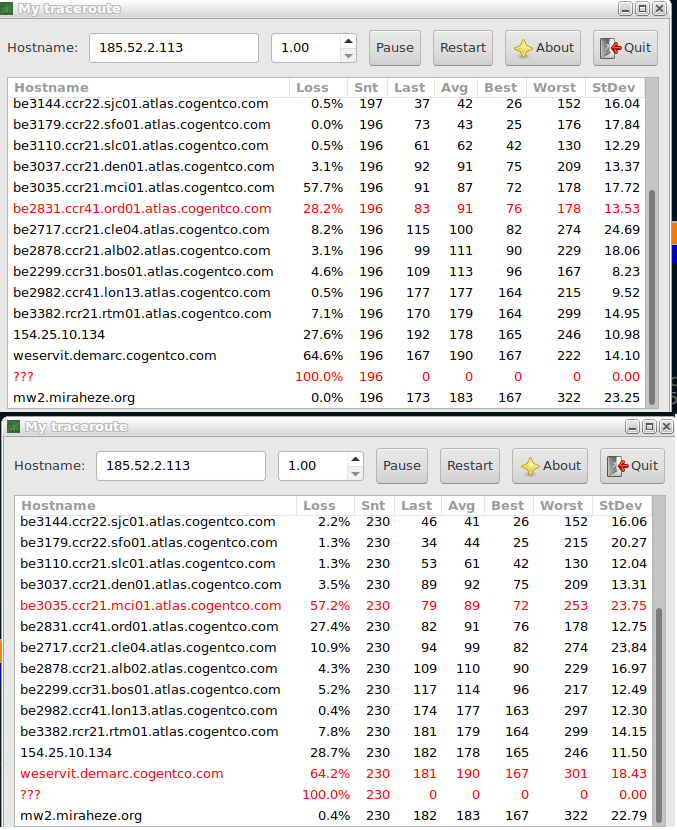Increase the interval value in the lower window
Screen dimensions: 677x830
click(x=355, y=459)
